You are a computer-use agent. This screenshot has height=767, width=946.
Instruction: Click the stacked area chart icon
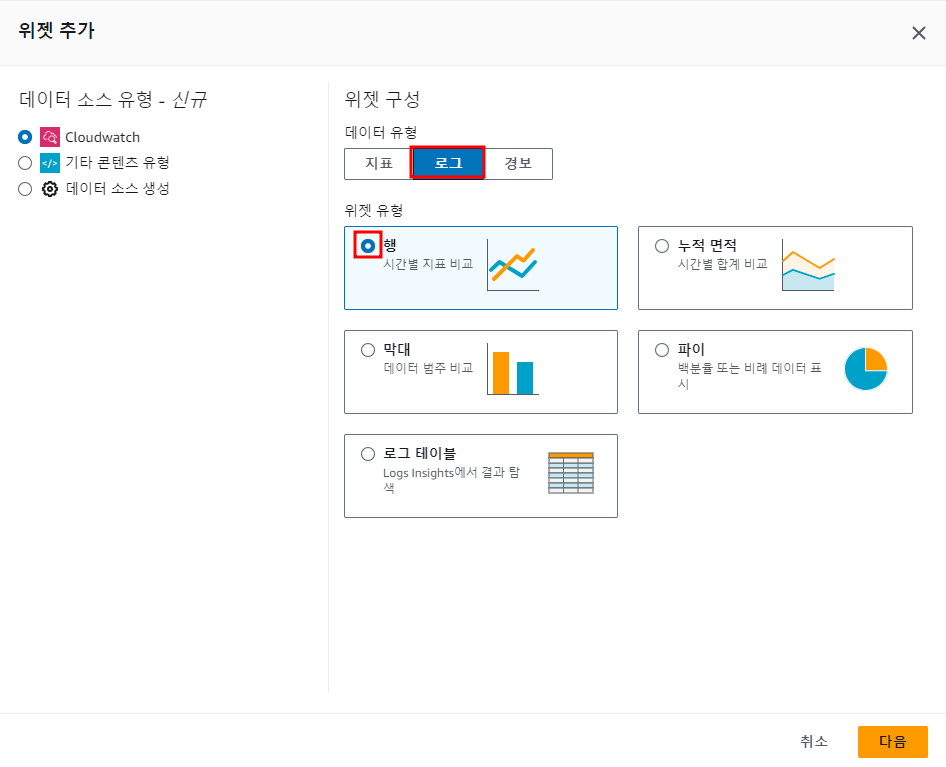808,265
